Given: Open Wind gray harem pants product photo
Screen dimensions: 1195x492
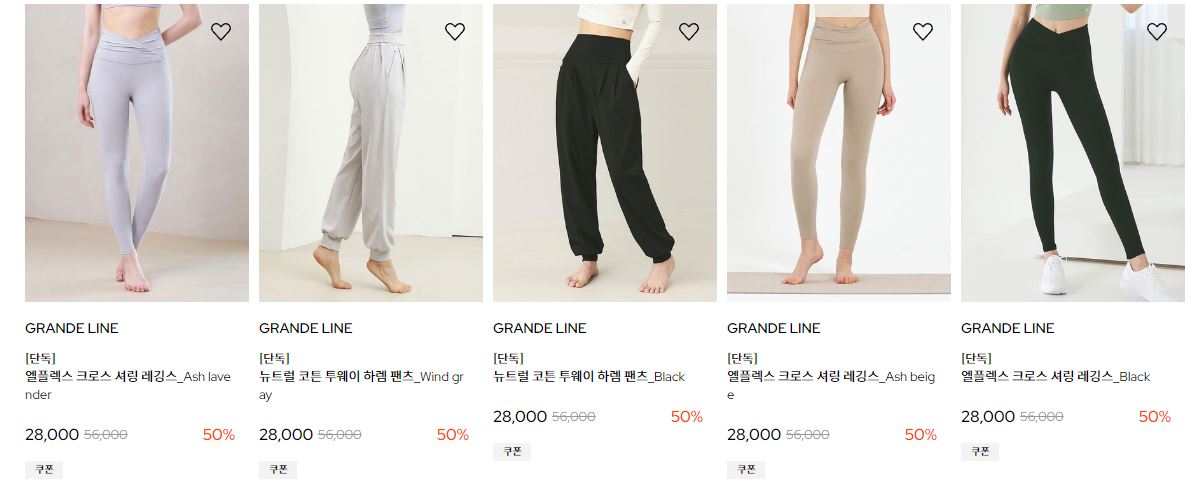Looking at the screenshot, I should pyautogui.click(x=370, y=152).
